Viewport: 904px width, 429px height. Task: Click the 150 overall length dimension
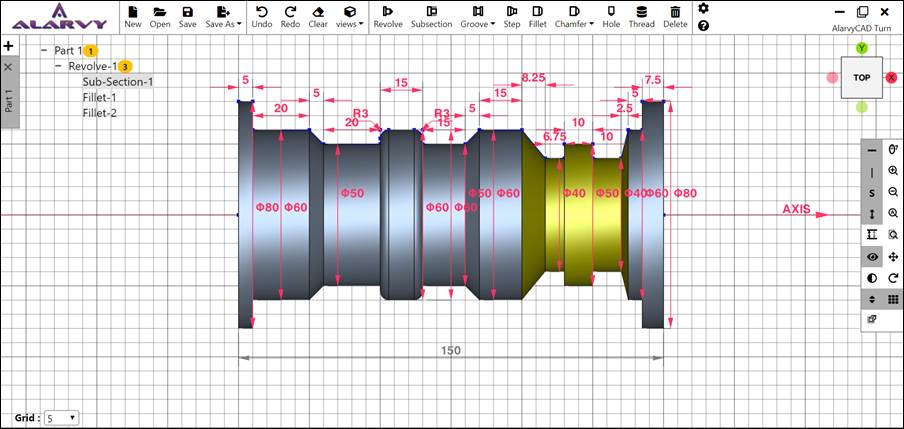pos(451,351)
